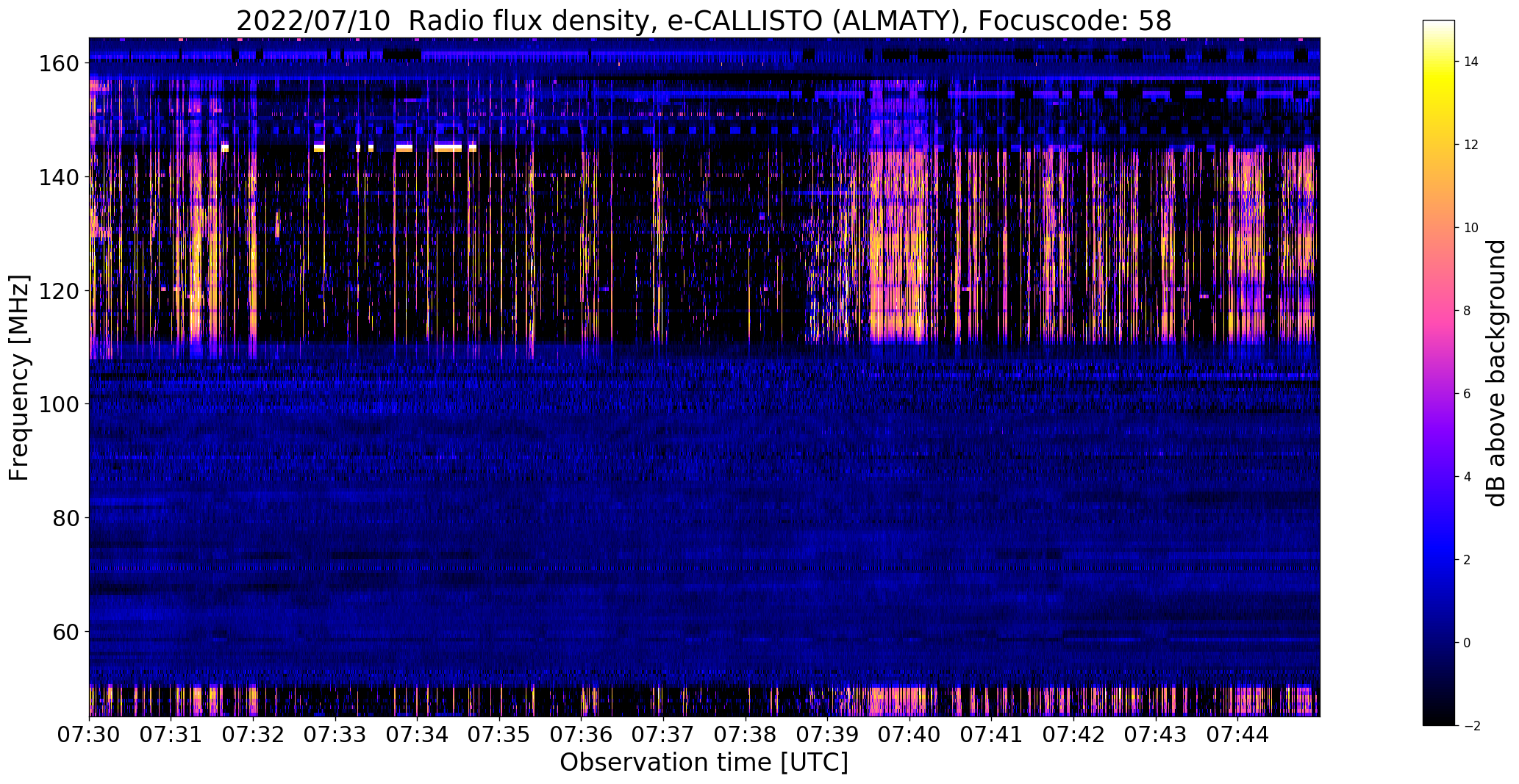Click the 07:39 time tick label

828,735
